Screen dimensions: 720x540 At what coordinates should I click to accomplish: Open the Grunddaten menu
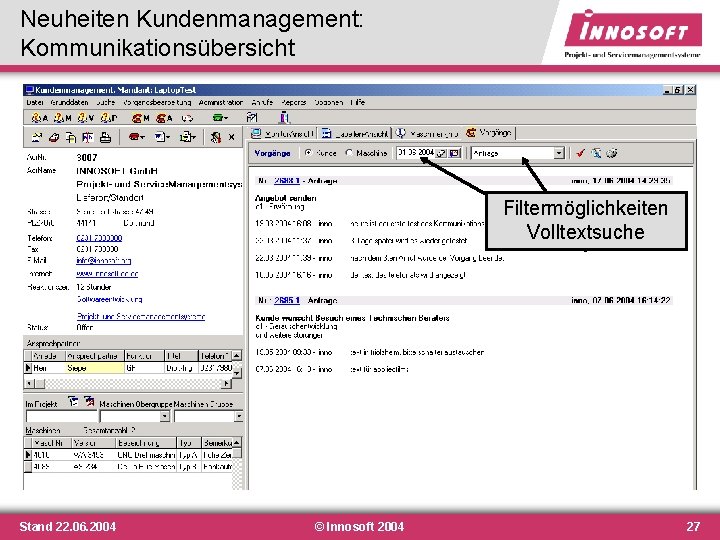click(69, 102)
